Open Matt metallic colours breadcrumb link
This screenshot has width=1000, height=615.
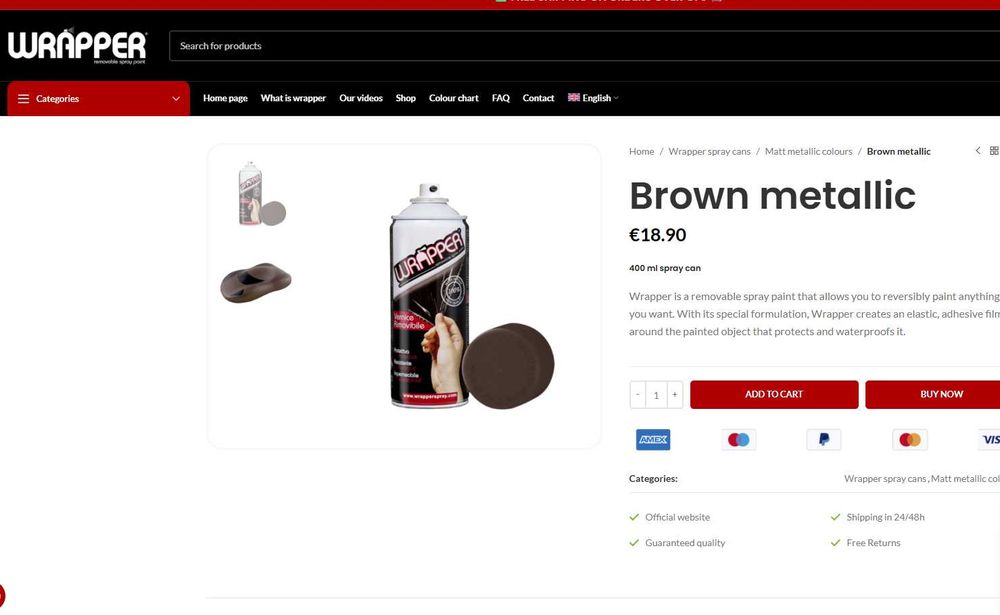pyautogui.click(x=808, y=152)
